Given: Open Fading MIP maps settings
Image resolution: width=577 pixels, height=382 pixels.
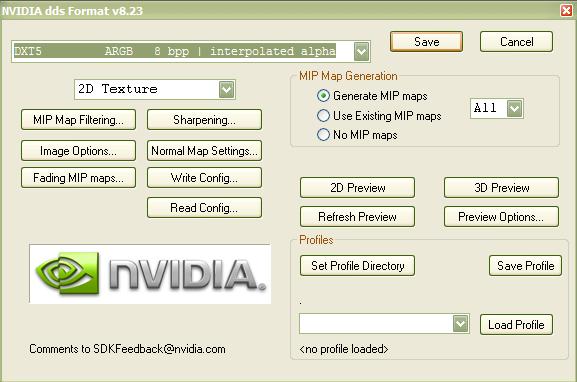Looking at the screenshot, I should coord(78,178).
